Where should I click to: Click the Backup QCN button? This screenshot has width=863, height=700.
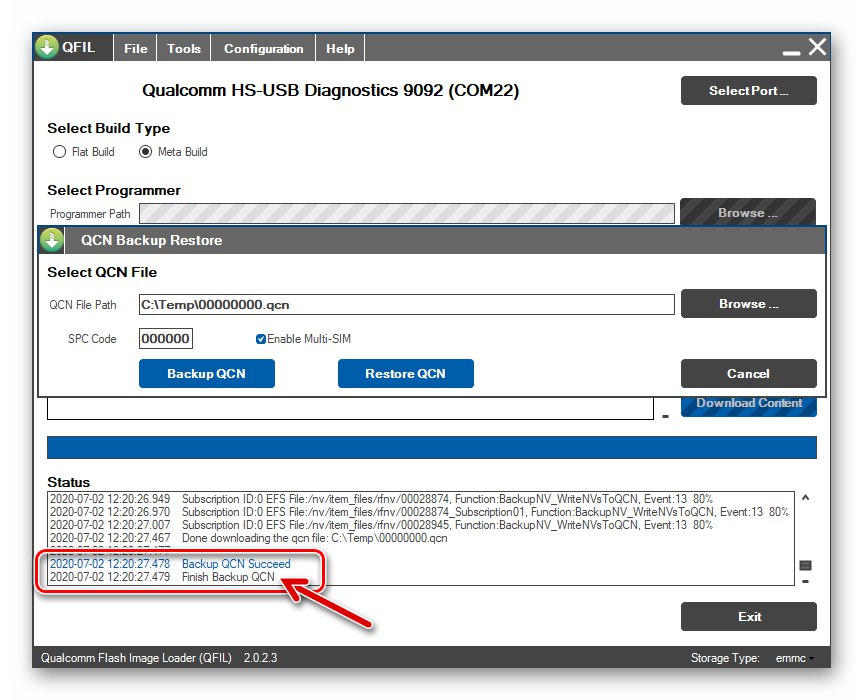[x=206, y=374]
